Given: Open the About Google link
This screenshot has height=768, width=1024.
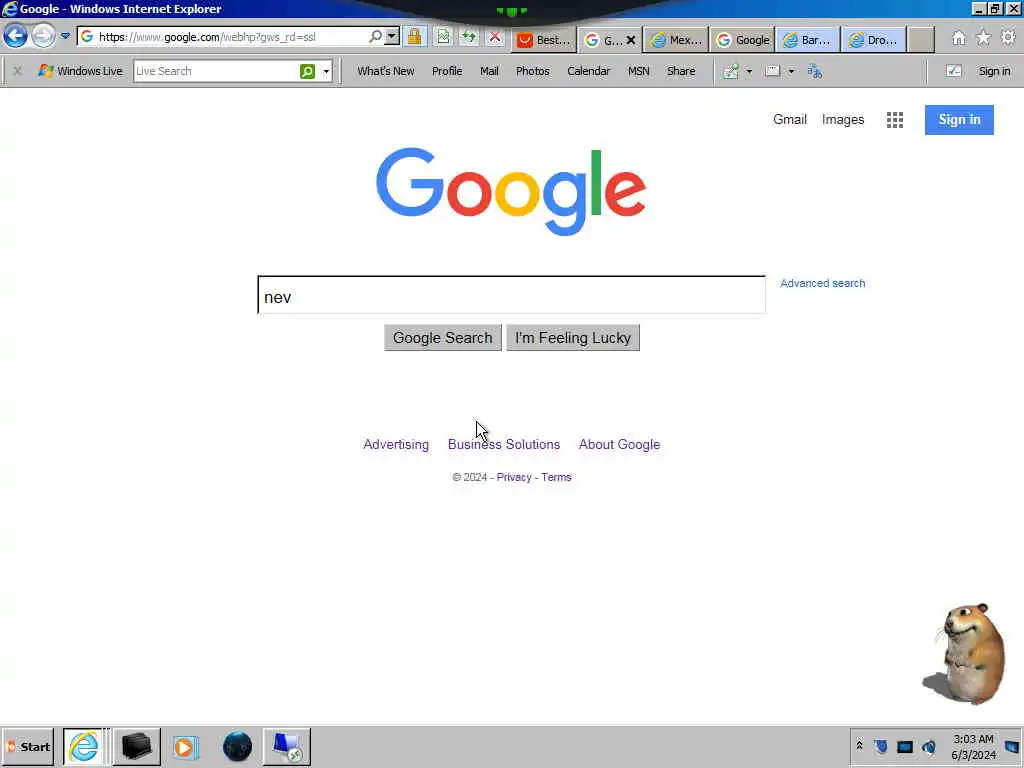Looking at the screenshot, I should click(x=619, y=444).
